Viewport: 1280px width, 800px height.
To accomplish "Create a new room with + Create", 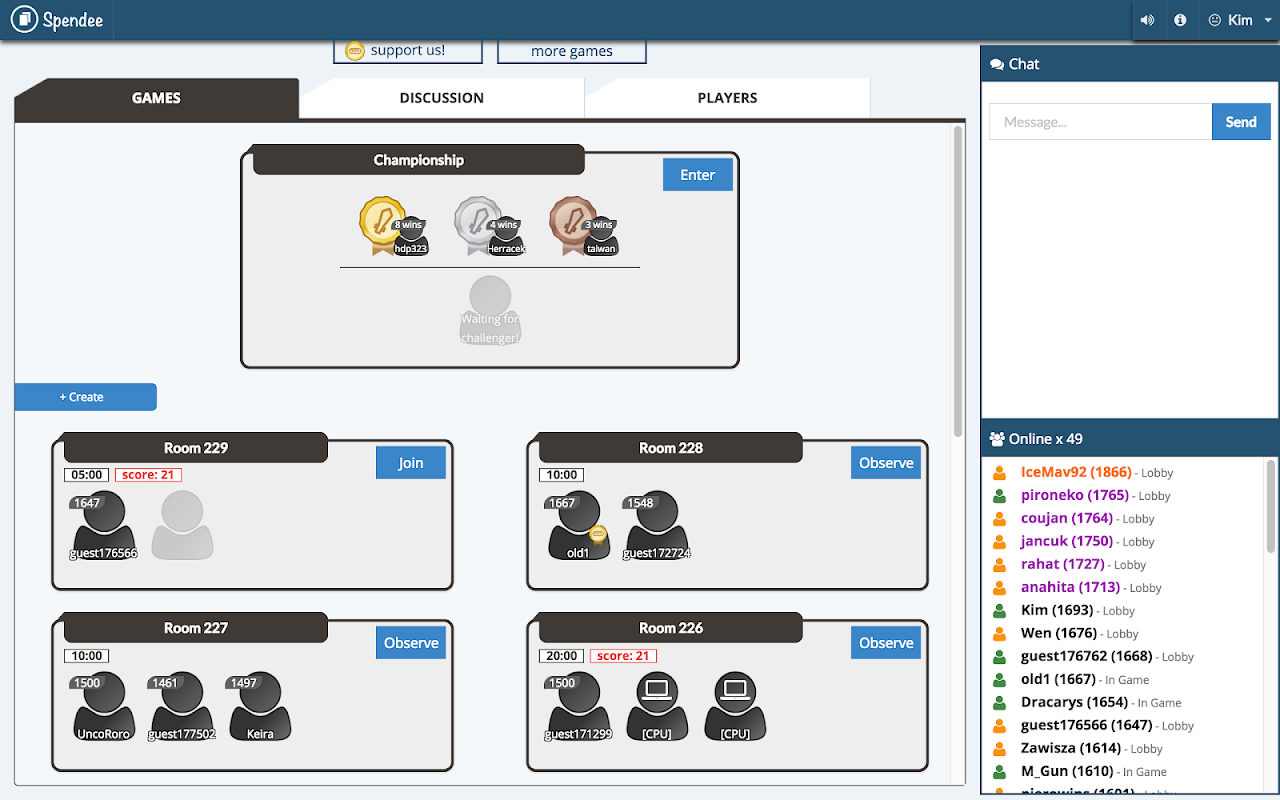I will (x=85, y=397).
